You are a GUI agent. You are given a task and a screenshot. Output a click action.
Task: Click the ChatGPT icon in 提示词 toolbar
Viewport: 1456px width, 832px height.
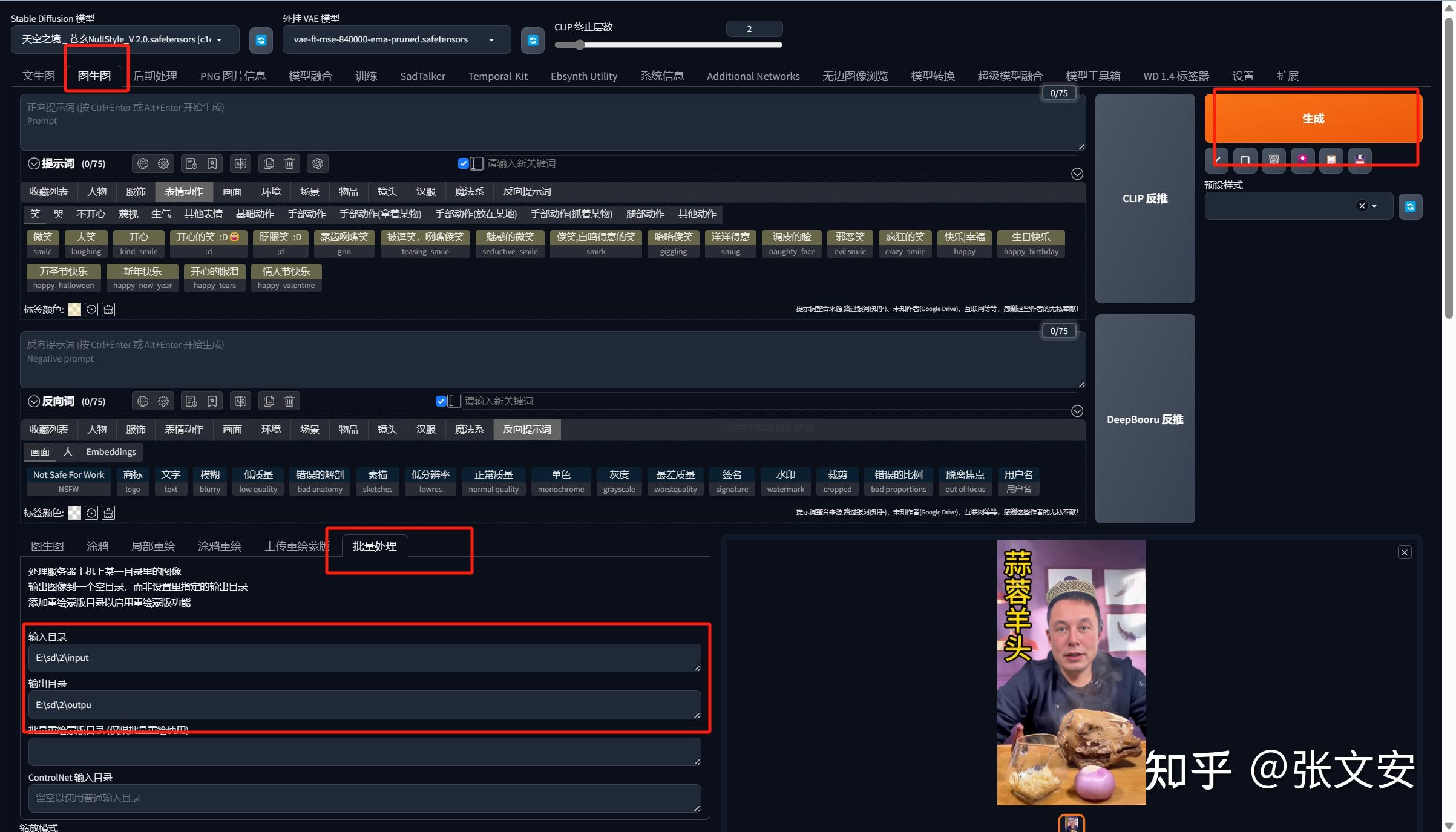point(318,163)
